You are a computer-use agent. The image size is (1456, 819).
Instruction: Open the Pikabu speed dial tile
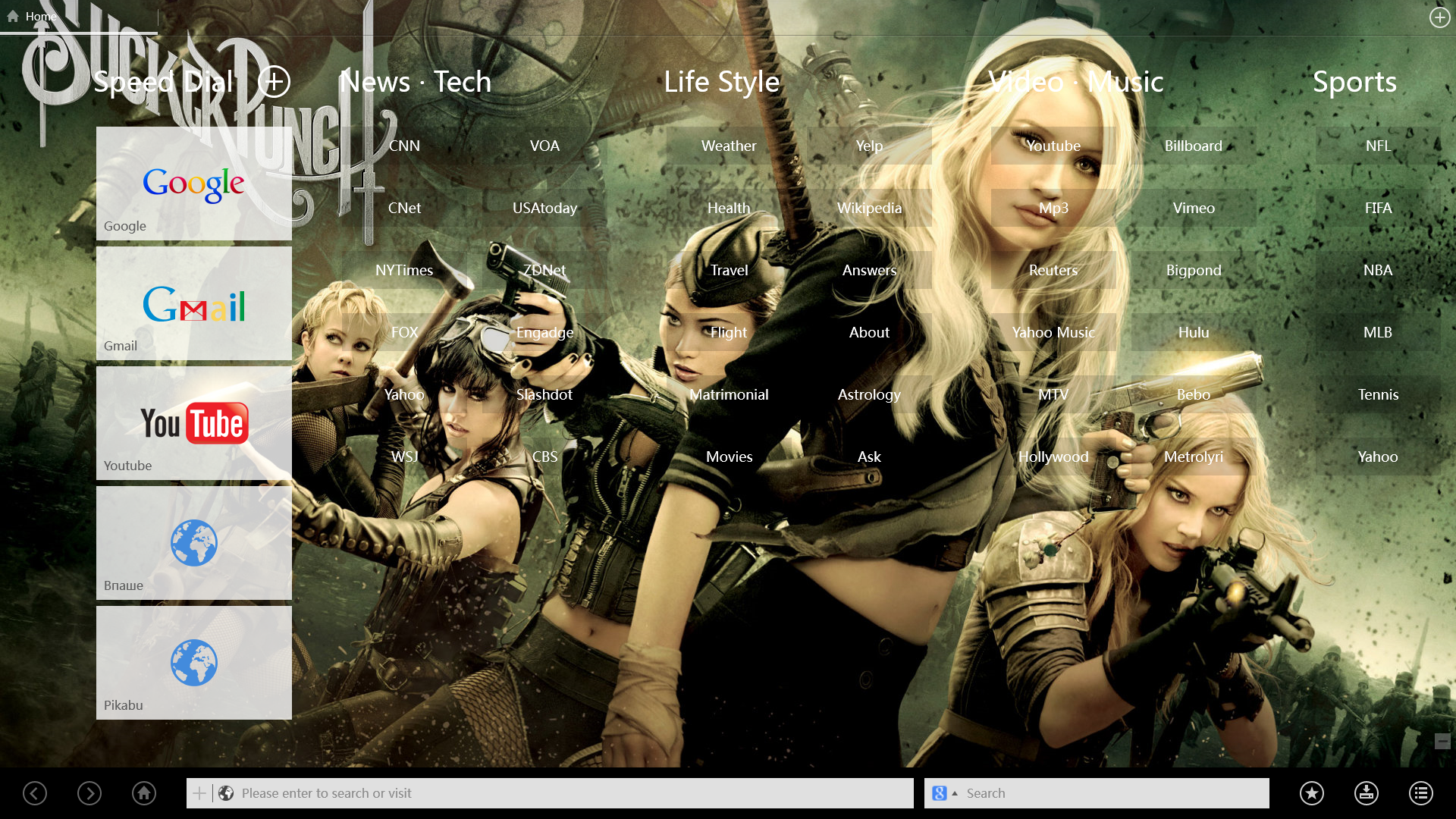(194, 662)
